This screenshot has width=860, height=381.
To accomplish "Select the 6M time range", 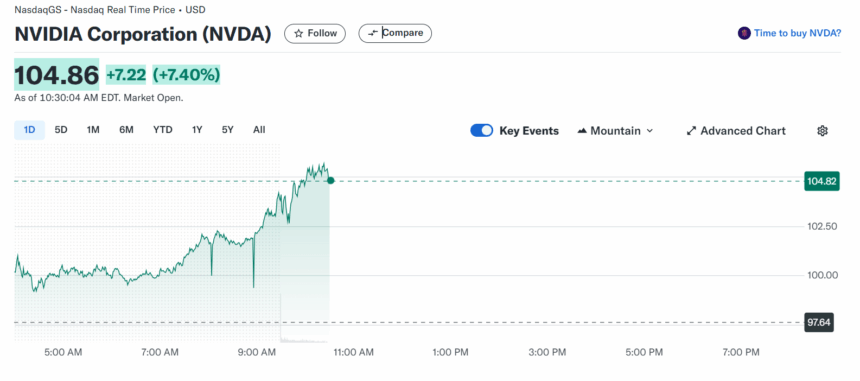I will 126,130.
